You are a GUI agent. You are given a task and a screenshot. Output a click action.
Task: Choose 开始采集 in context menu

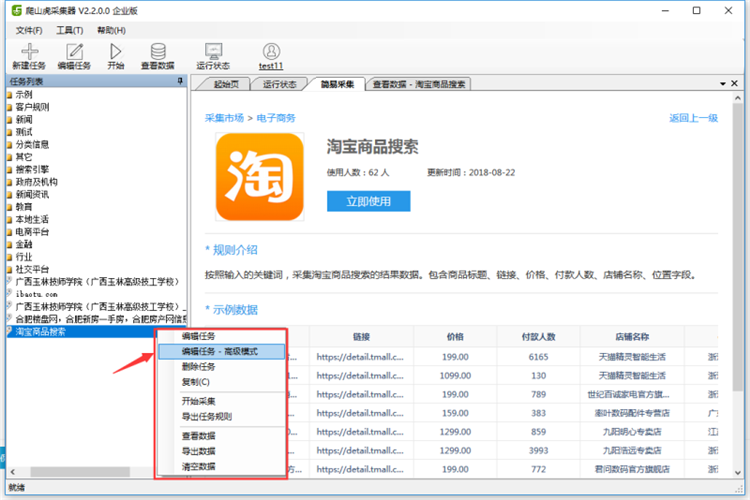click(x=222, y=401)
